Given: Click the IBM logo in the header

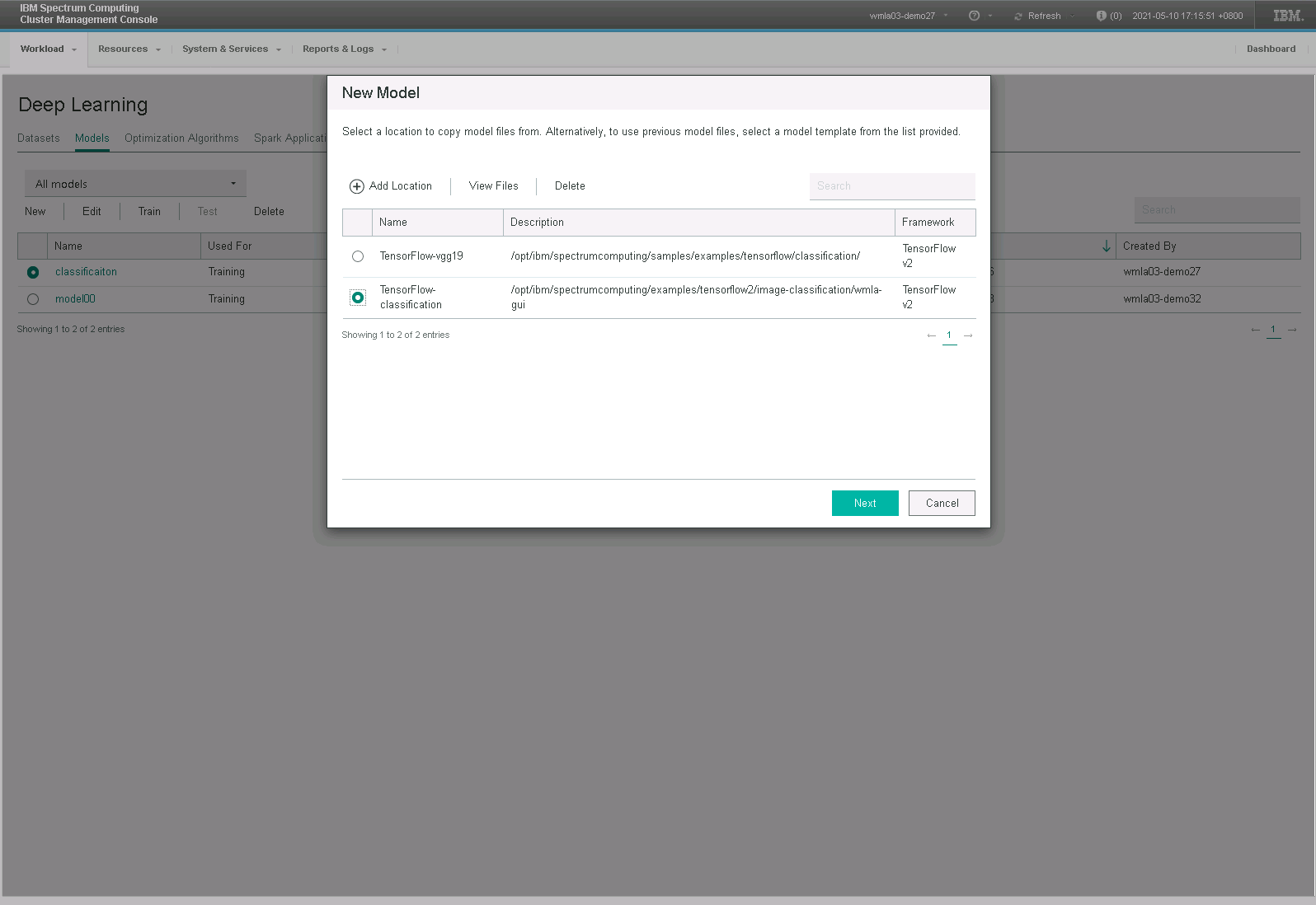Looking at the screenshot, I should pos(1288,16).
